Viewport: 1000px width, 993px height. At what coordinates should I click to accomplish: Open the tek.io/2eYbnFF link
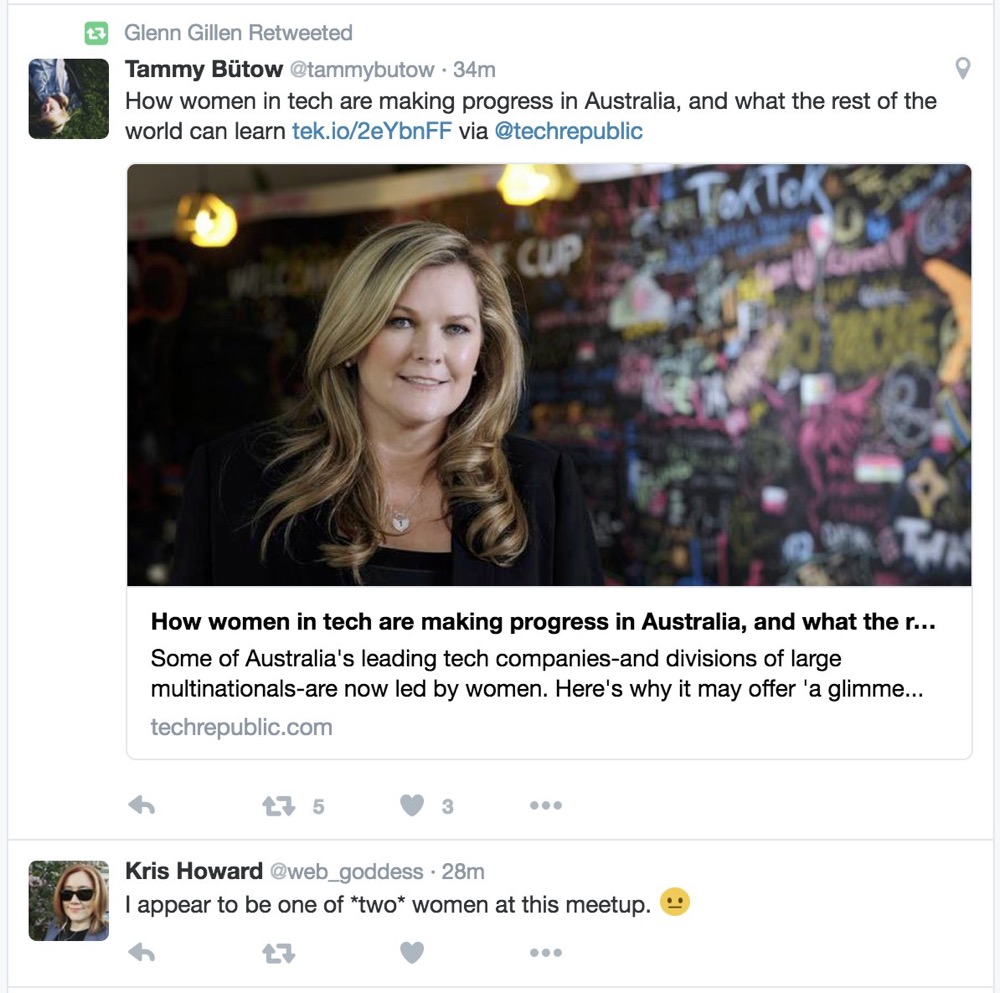(x=371, y=131)
